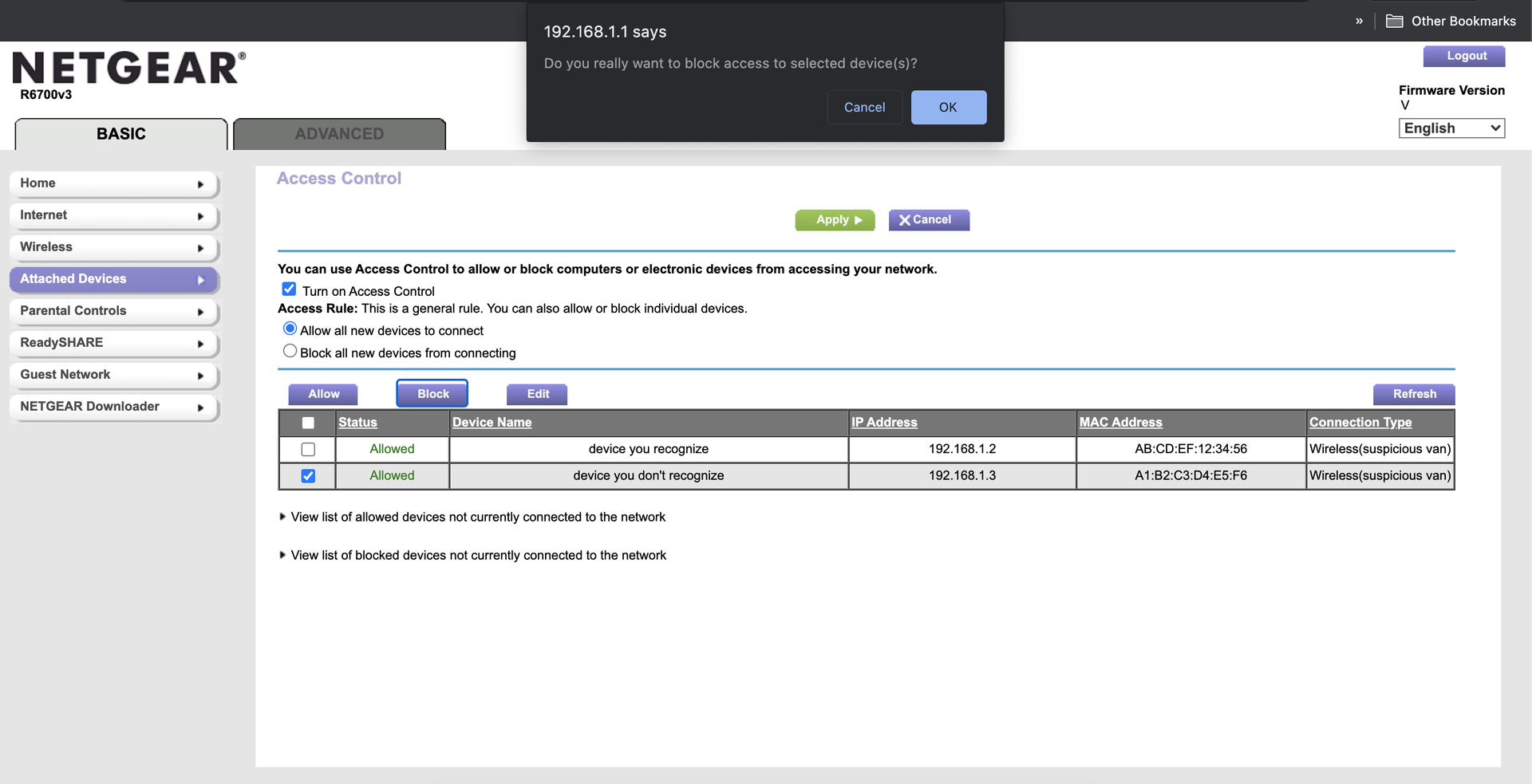Show hidden bookmarks with the chevron

[1359, 21]
